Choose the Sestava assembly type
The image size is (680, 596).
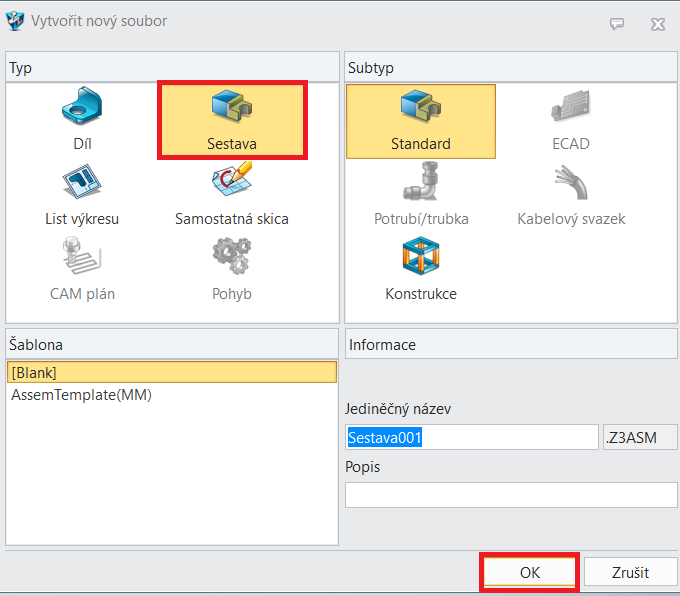click(x=232, y=120)
